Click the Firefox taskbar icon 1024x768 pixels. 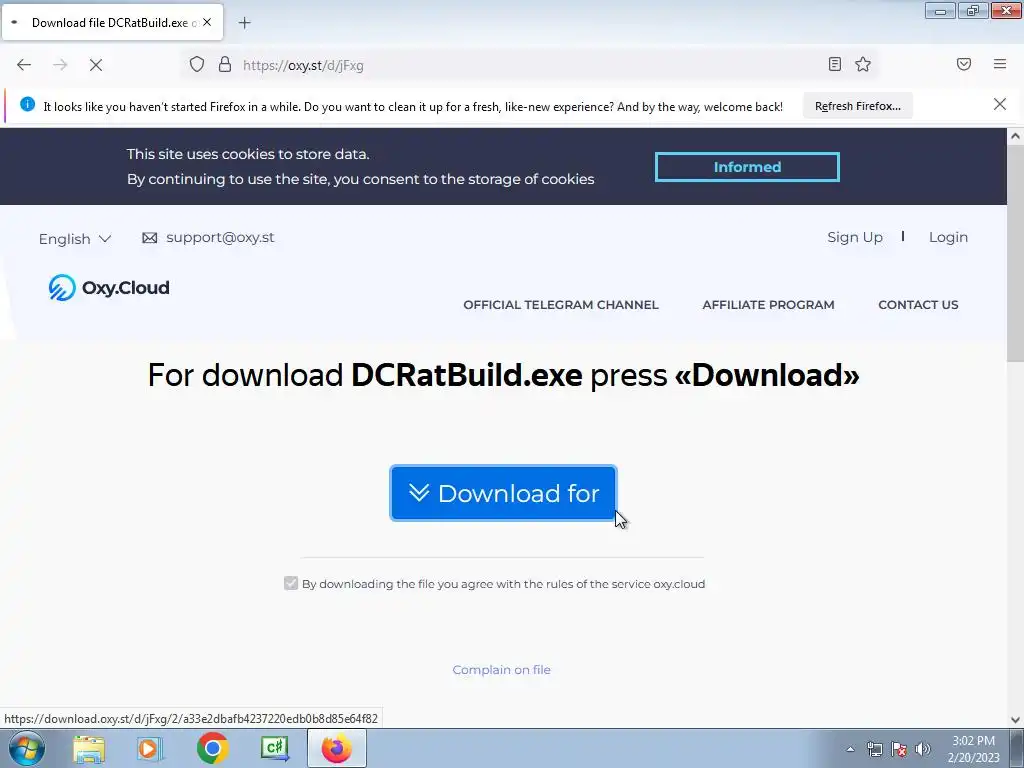[337, 748]
